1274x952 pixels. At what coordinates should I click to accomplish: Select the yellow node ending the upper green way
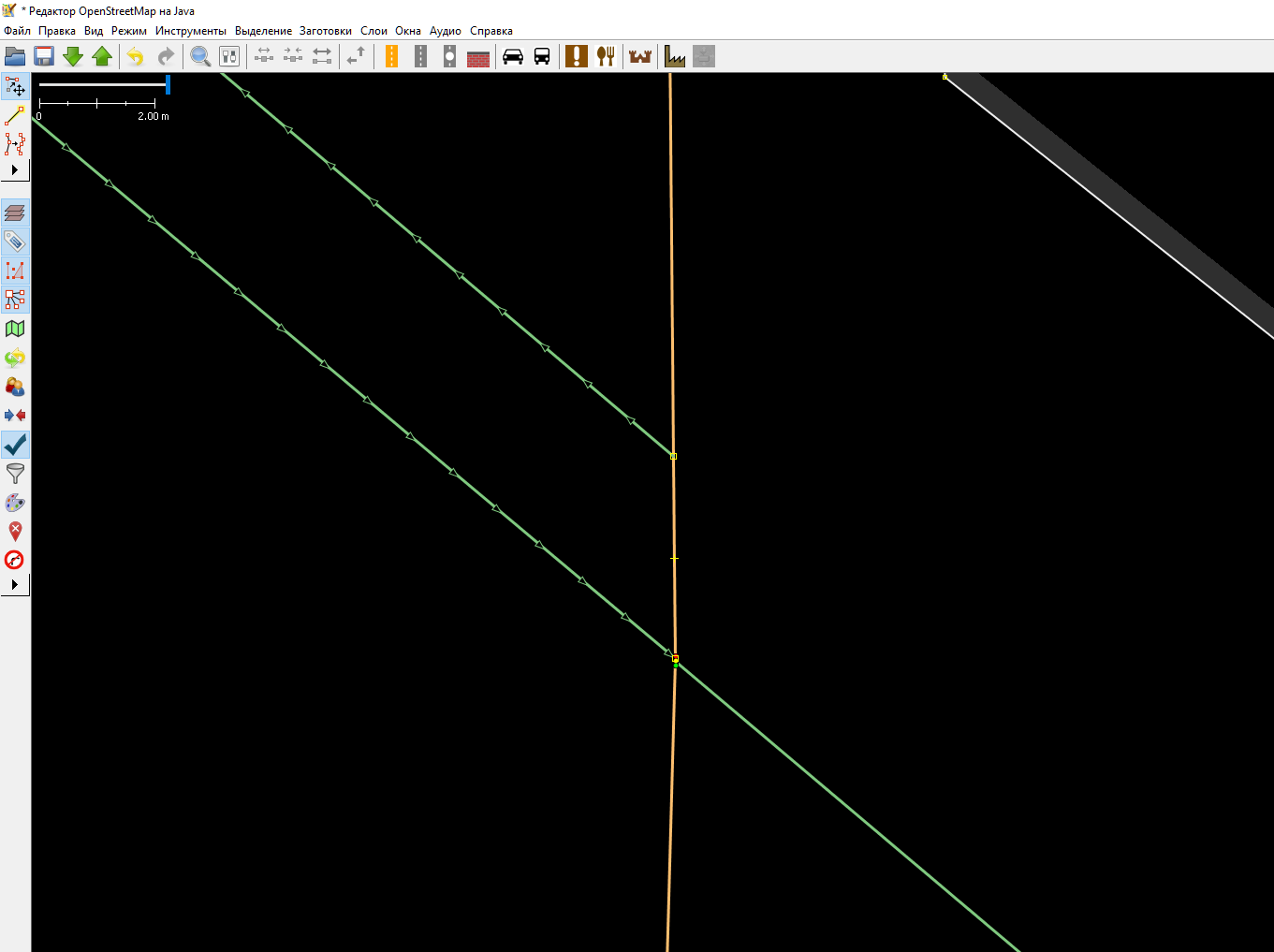[673, 457]
